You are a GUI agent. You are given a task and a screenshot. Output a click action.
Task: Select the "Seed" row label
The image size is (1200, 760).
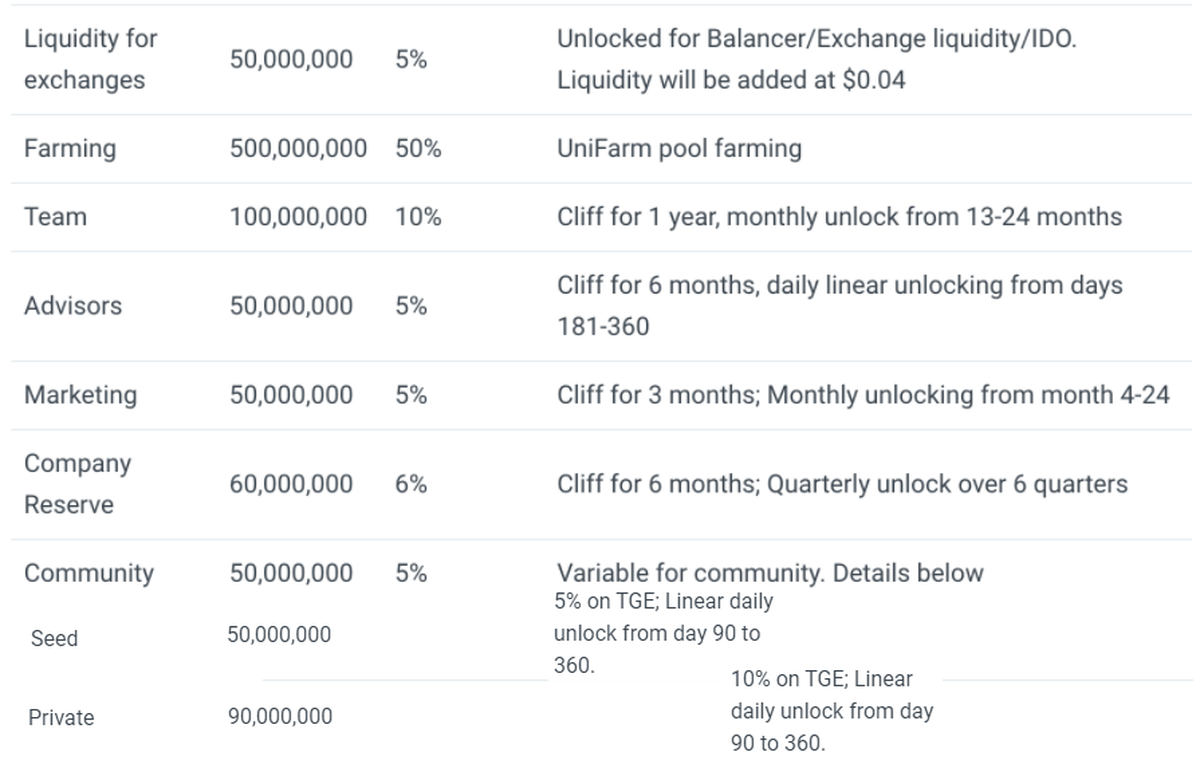54,638
